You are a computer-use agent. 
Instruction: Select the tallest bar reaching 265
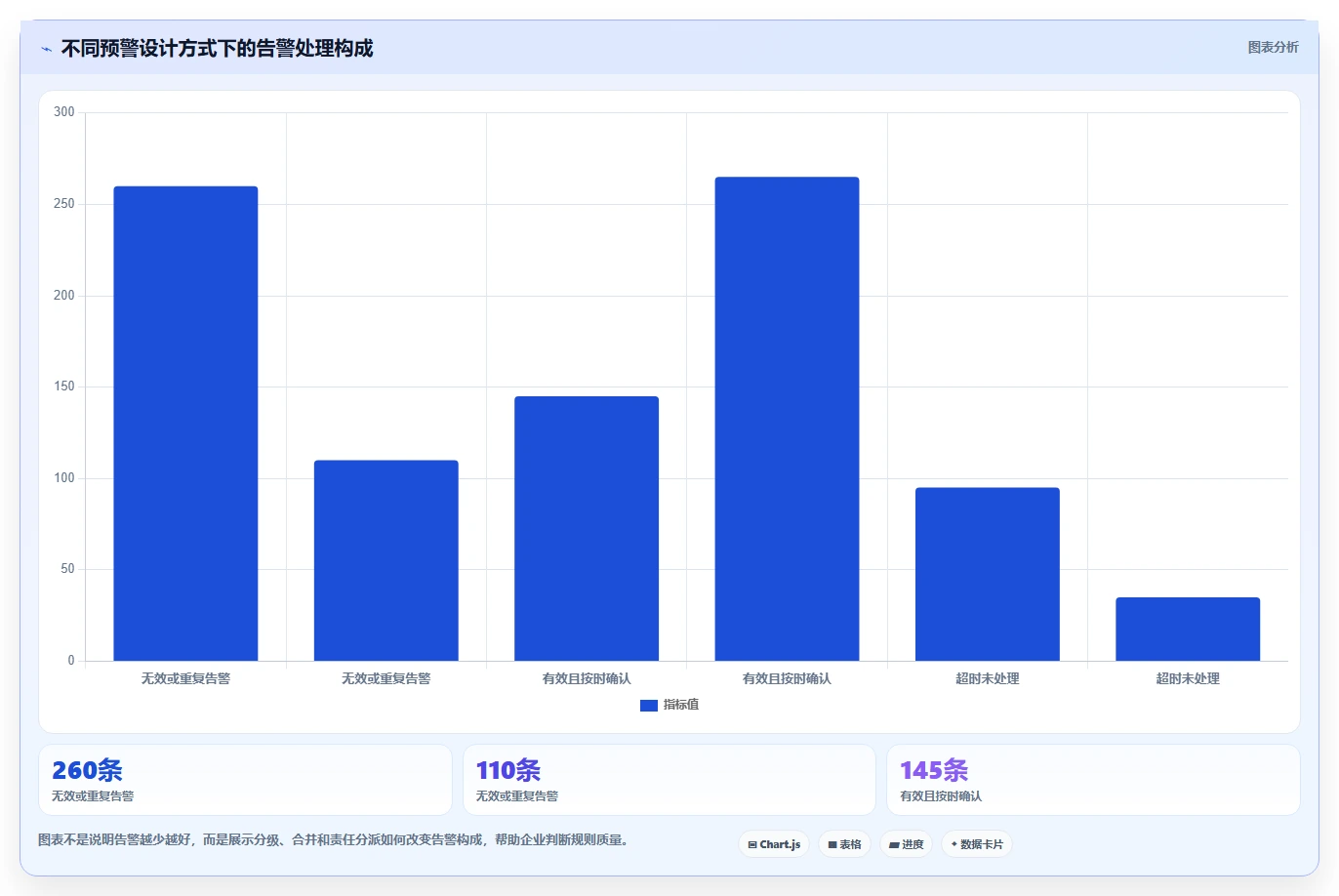coord(787,419)
